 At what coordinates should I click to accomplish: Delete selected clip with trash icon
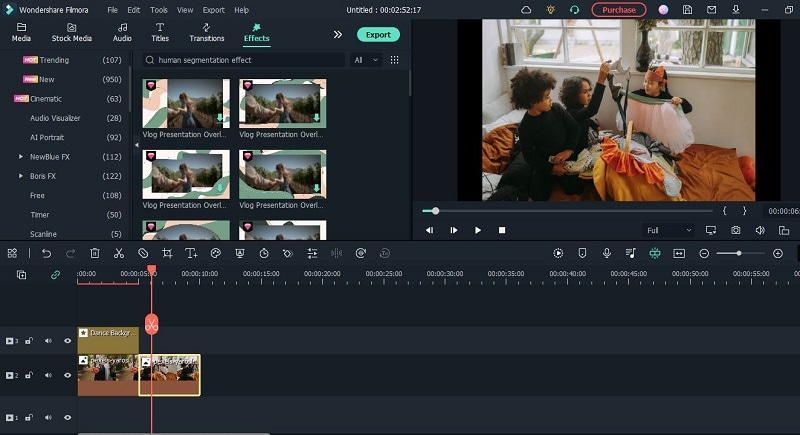[94, 253]
